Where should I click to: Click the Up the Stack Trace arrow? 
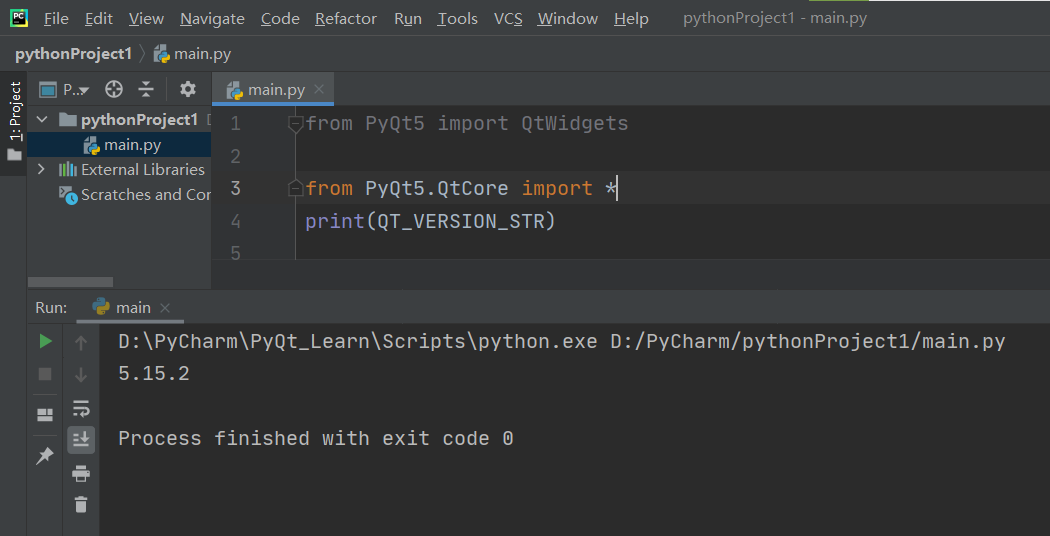(x=81, y=343)
